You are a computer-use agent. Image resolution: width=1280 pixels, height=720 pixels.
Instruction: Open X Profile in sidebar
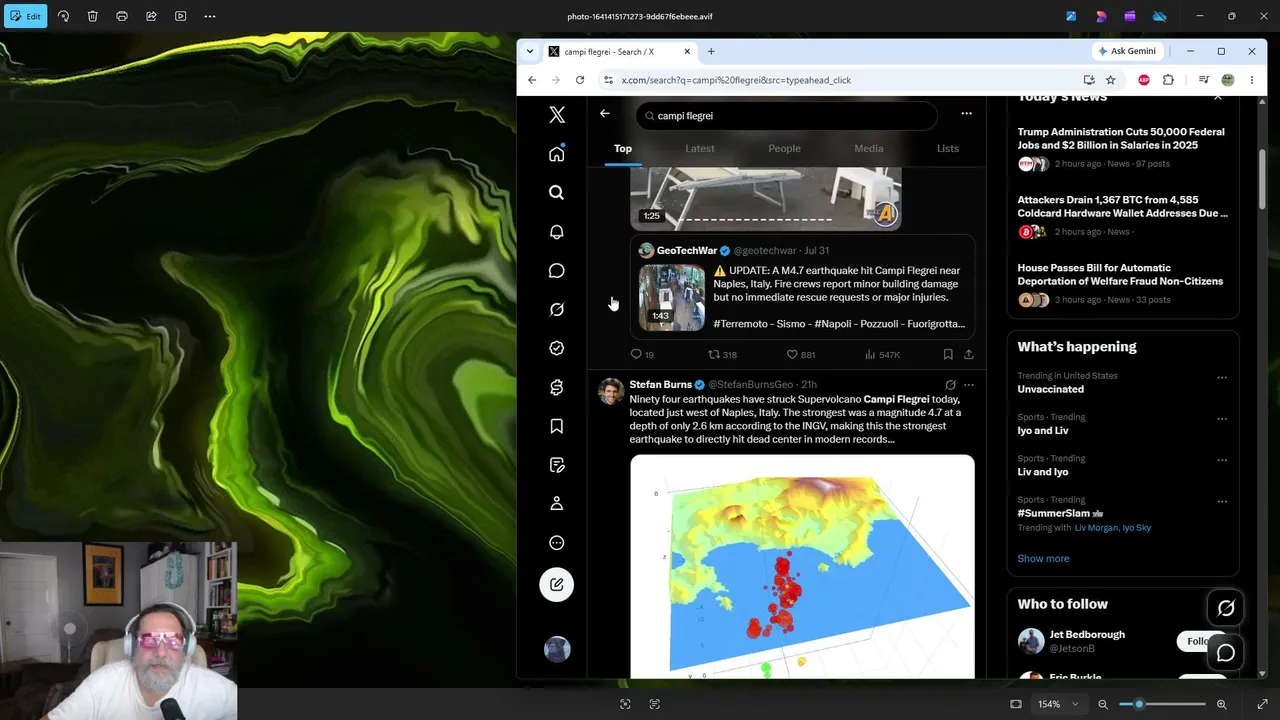coord(557,504)
